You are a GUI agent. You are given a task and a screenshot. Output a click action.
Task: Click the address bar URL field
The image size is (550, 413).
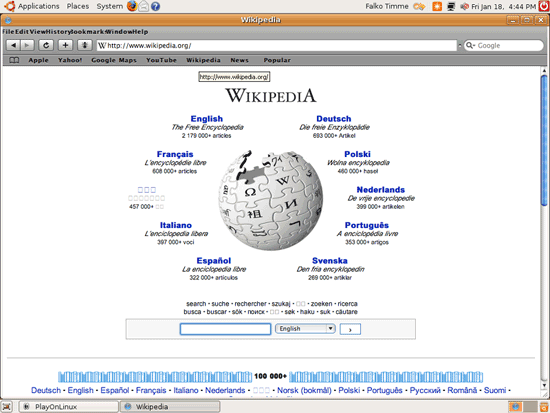pyautogui.click(x=277, y=45)
